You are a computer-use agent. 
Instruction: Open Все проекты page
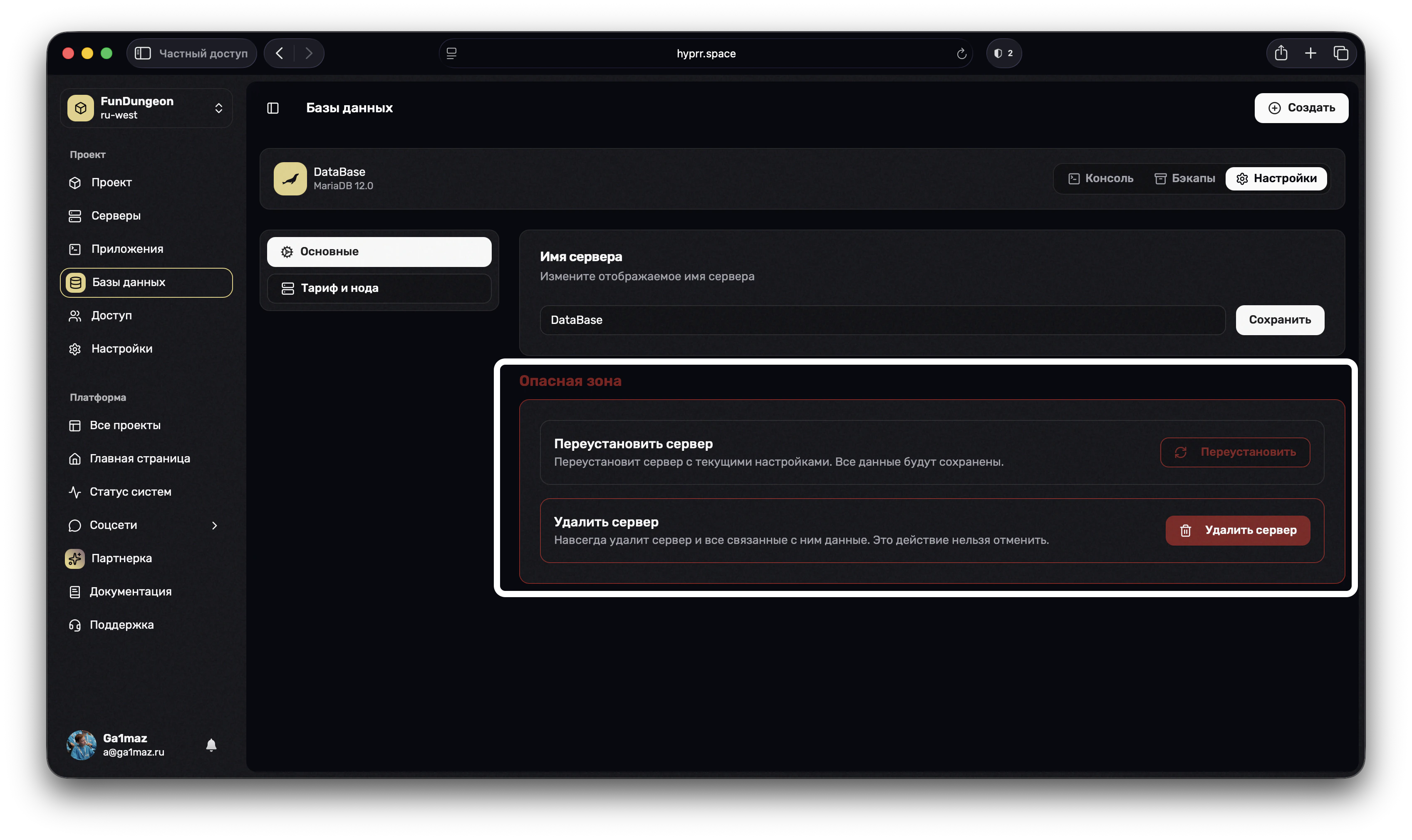point(146,425)
